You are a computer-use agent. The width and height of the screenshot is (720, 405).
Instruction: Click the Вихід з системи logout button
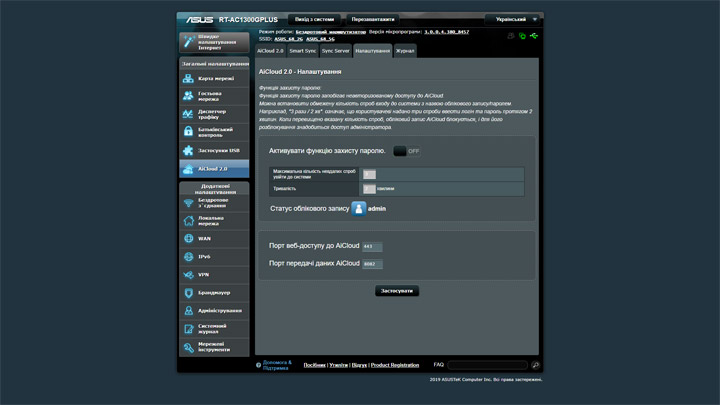pos(315,19)
